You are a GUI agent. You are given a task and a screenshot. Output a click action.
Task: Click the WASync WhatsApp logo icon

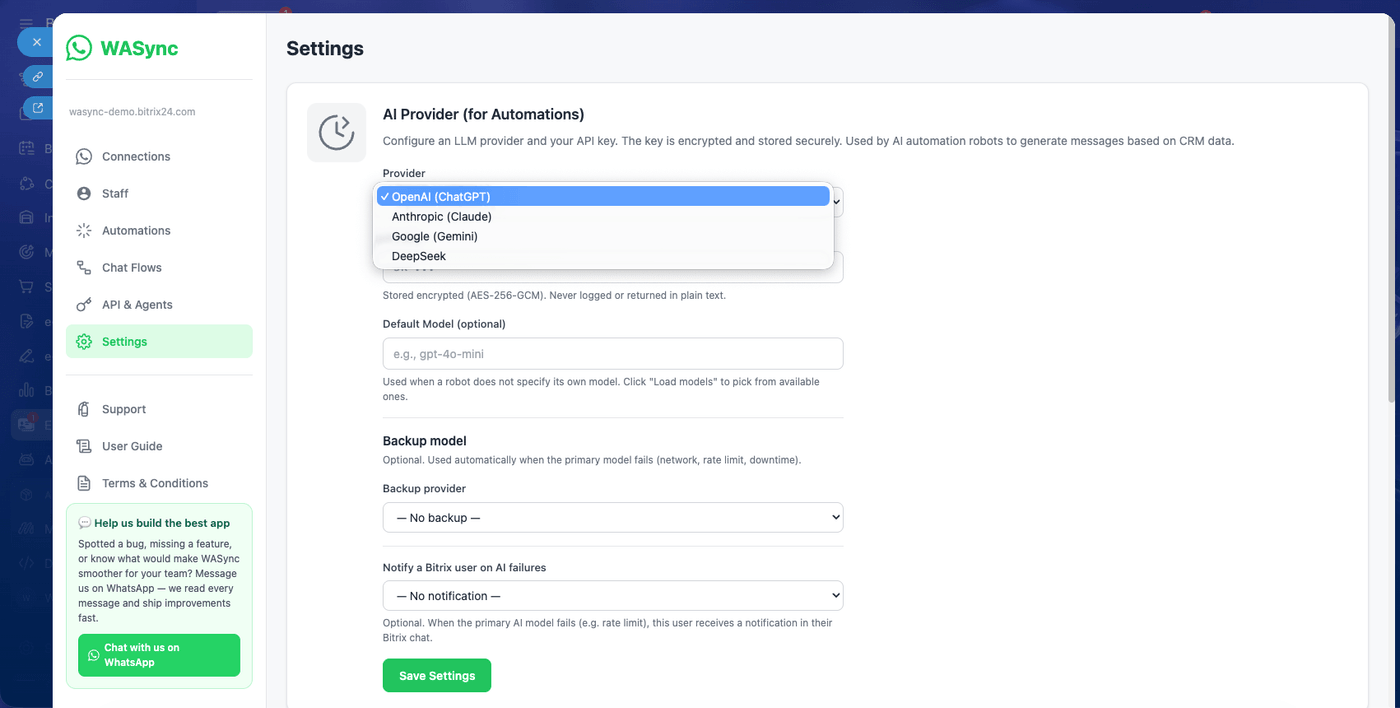pyautogui.click(x=79, y=48)
